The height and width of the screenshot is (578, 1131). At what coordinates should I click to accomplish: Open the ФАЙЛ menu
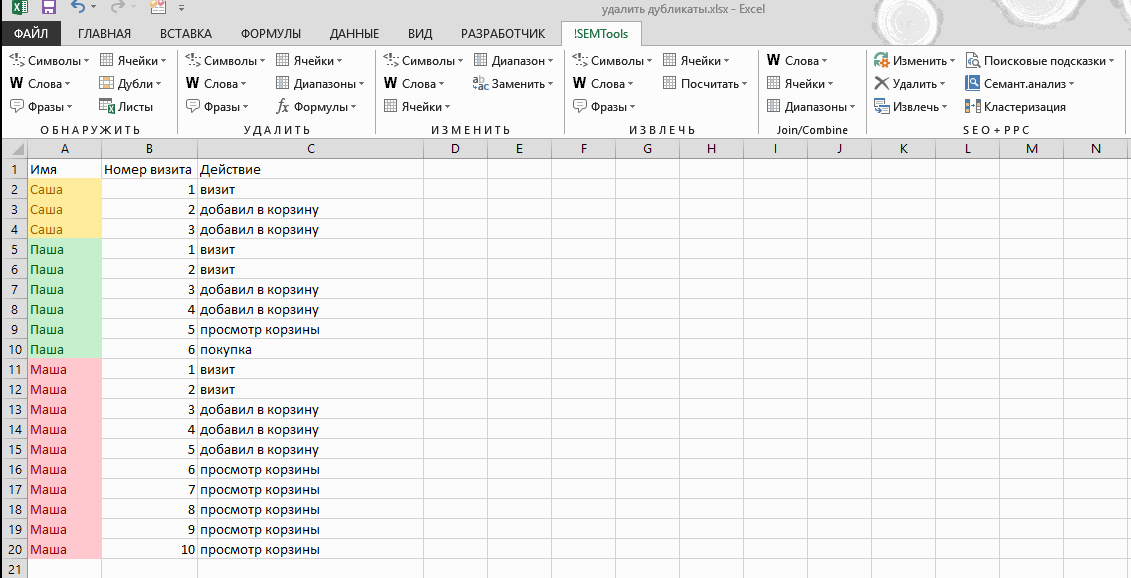point(31,34)
